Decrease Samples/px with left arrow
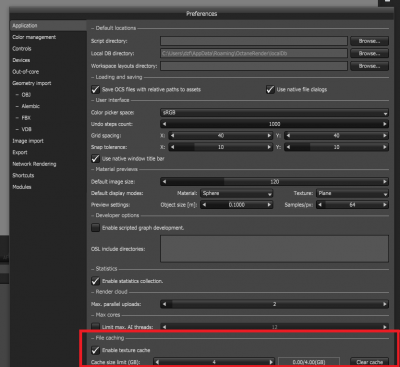 click(x=320, y=205)
